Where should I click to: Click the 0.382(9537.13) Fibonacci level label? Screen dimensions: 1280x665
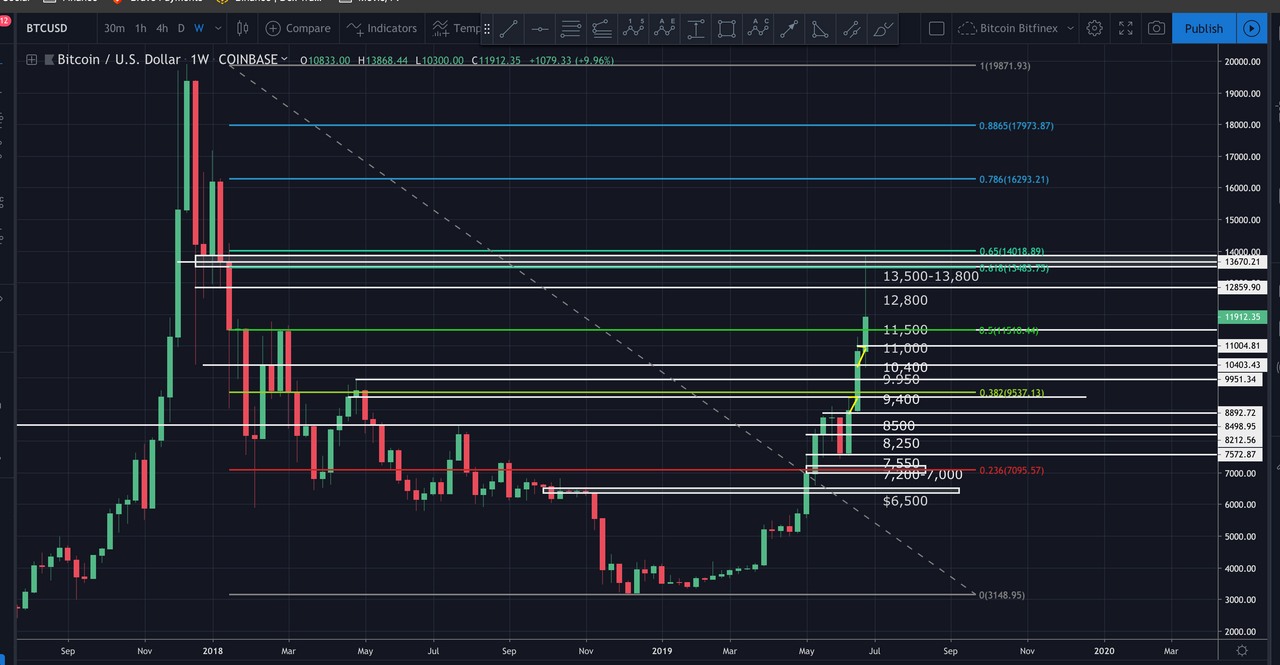coord(1011,393)
